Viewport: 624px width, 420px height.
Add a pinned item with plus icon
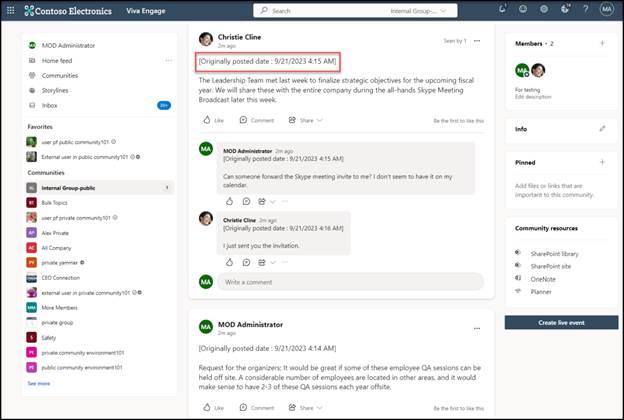coord(602,162)
